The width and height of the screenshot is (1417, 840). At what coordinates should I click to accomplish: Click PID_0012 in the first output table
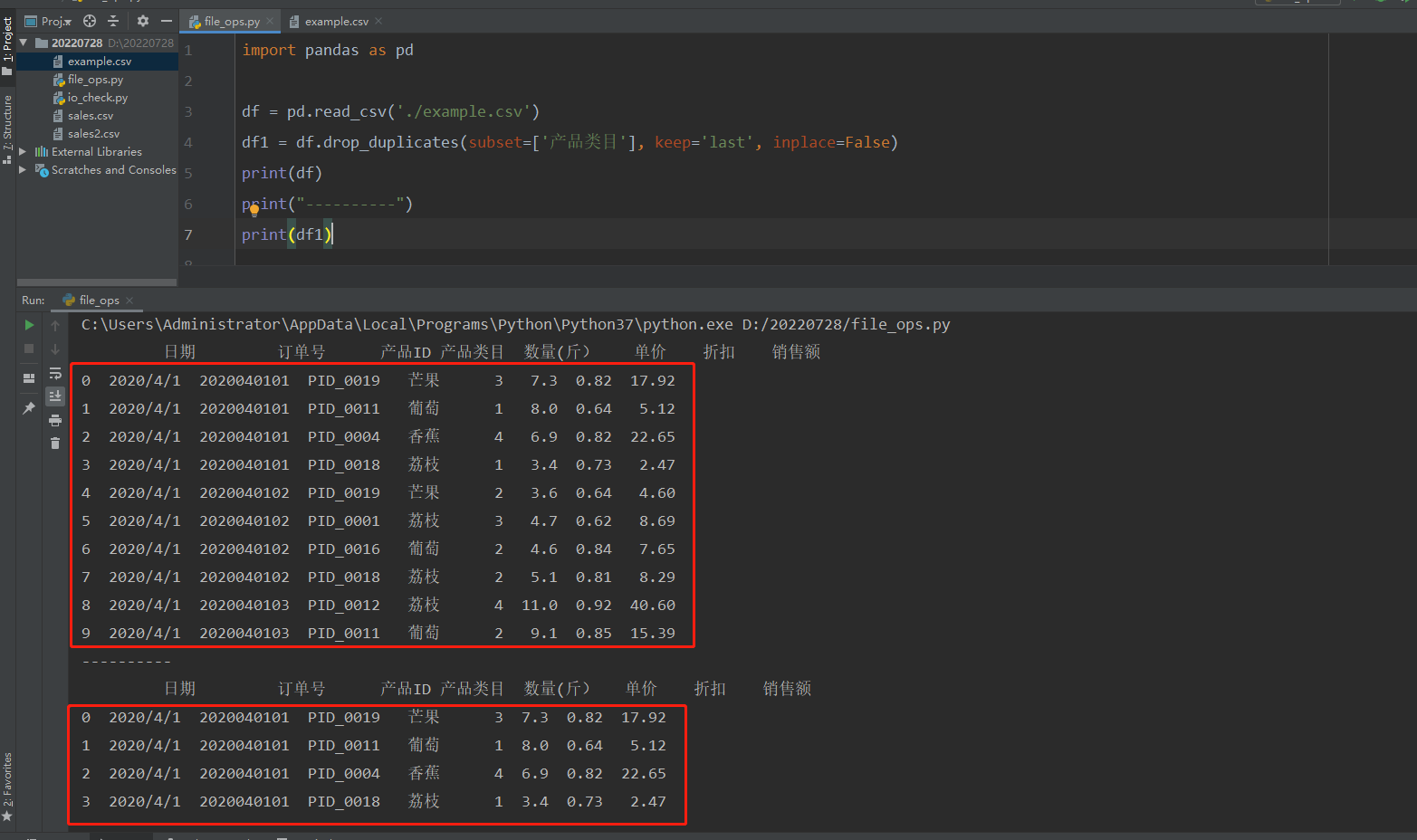(x=344, y=605)
